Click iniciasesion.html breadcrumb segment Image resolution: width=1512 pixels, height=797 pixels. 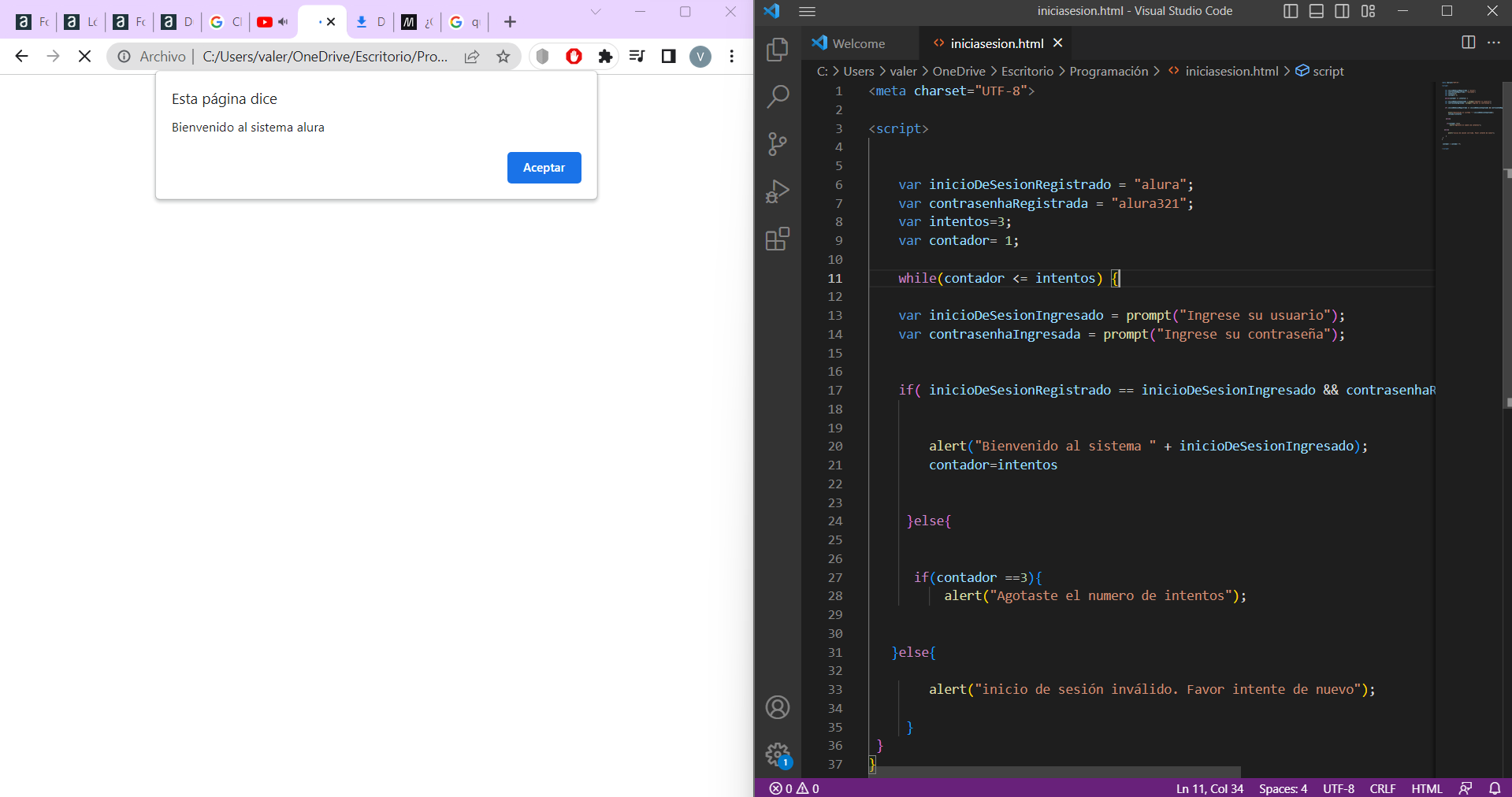(1224, 71)
